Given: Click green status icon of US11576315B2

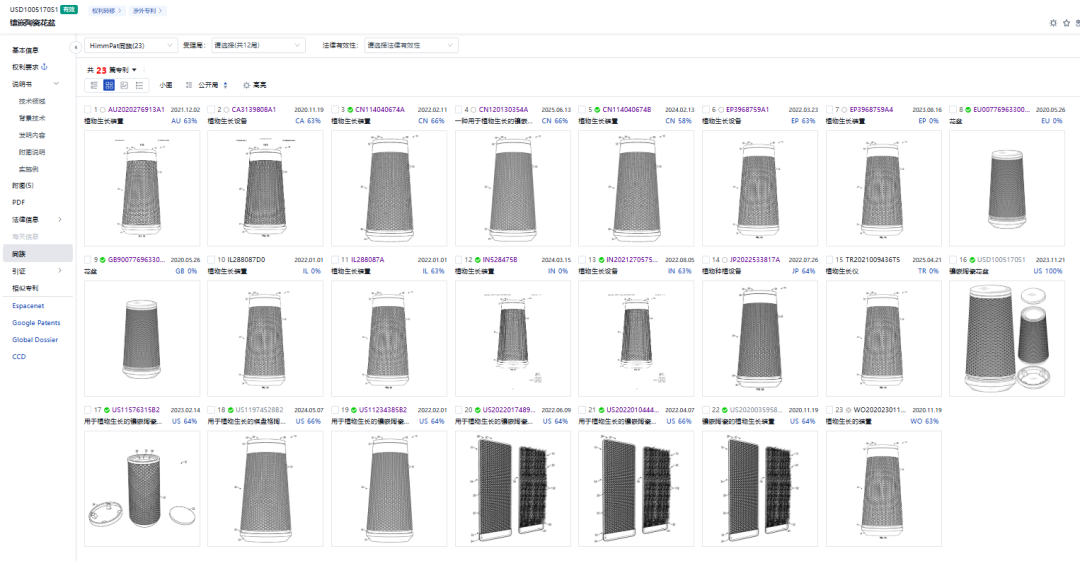Looking at the screenshot, I should [x=107, y=410].
